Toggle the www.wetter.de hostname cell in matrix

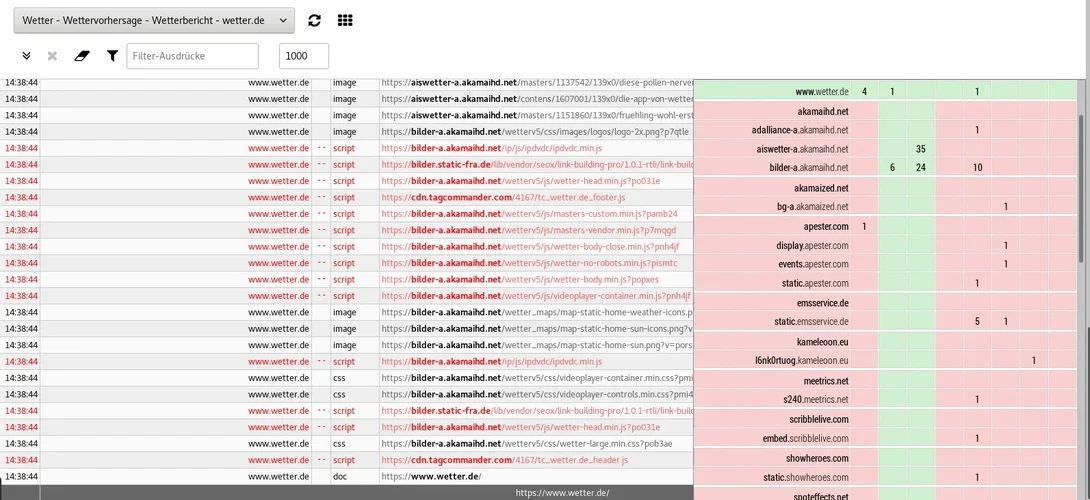click(x=772, y=91)
